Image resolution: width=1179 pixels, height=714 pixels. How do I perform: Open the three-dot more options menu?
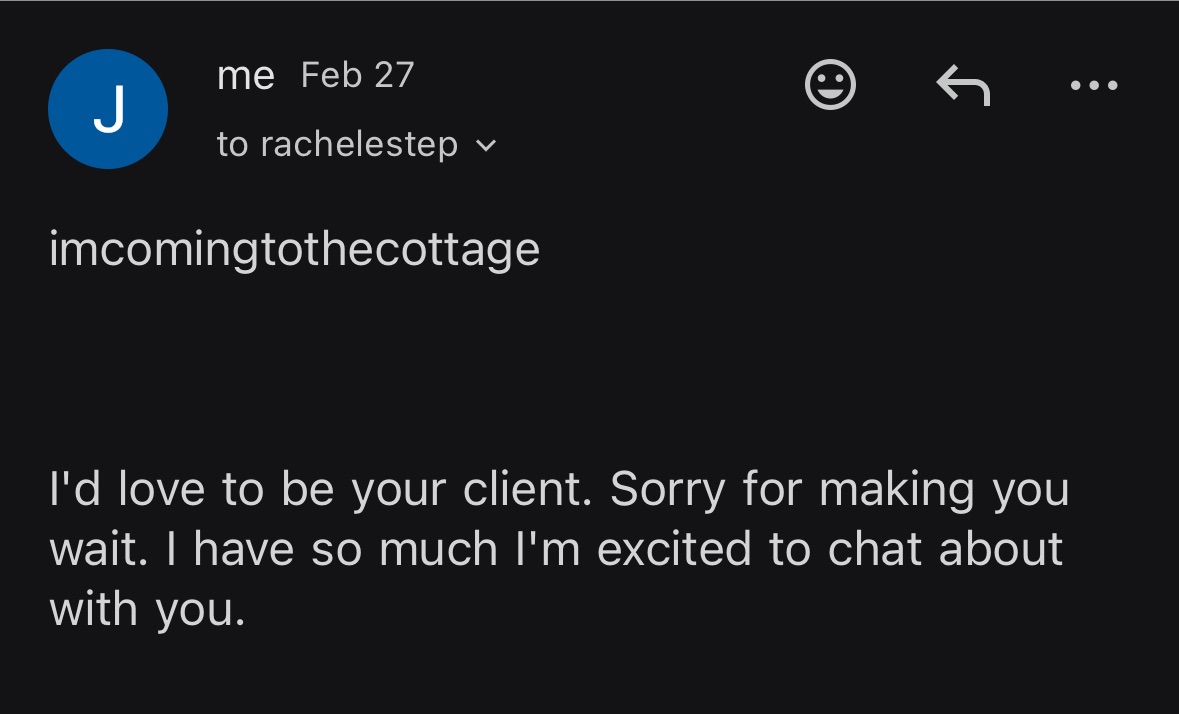pos(1093,86)
